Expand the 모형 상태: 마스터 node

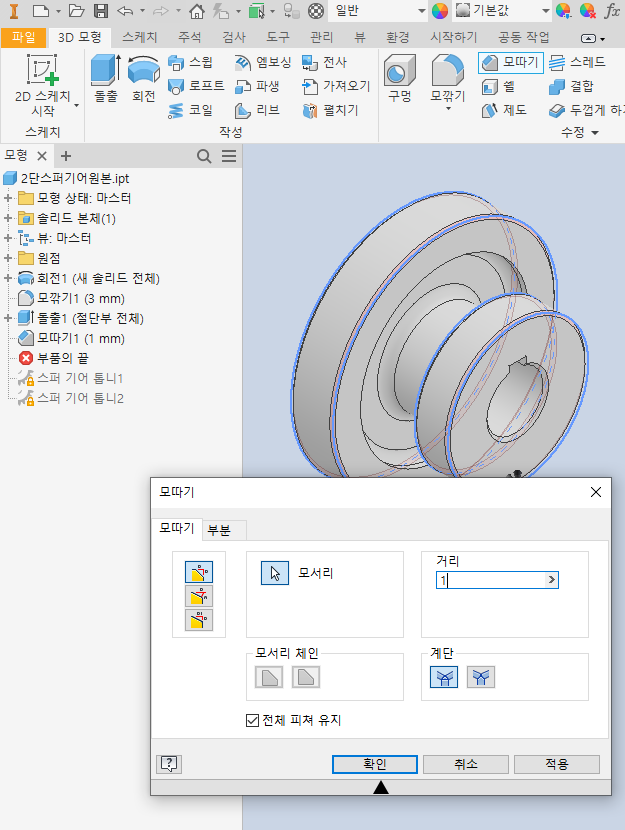(x=7, y=199)
